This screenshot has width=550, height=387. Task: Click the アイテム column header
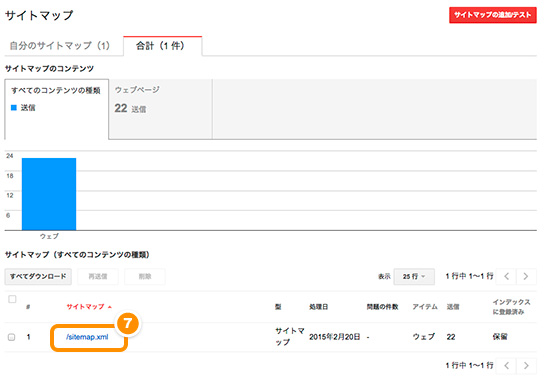[x=425, y=307]
